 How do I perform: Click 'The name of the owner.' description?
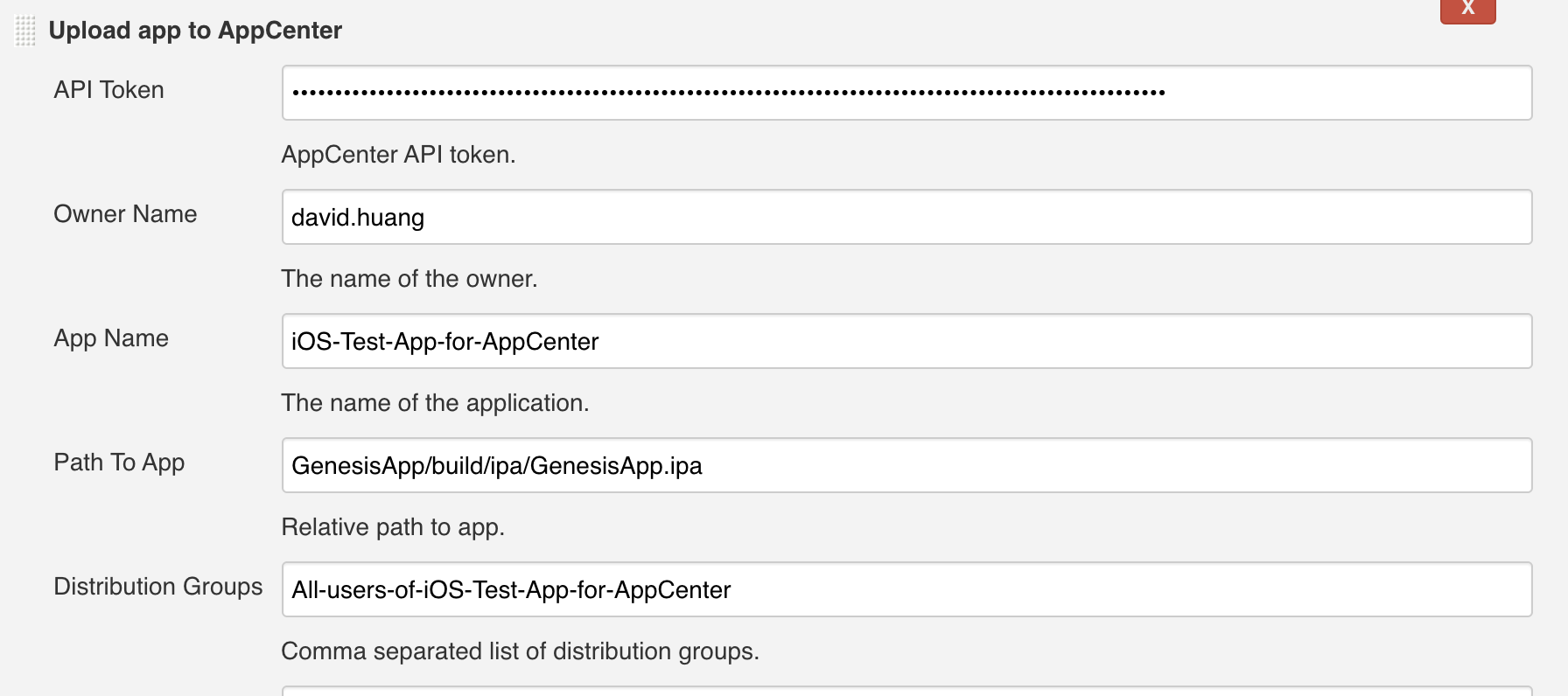pyautogui.click(x=409, y=279)
